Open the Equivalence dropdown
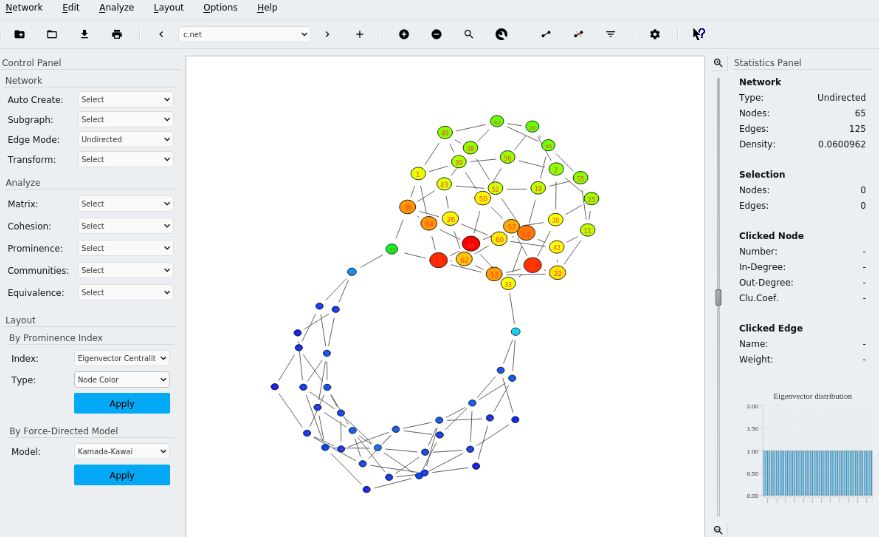879x537 pixels. tap(126, 292)
